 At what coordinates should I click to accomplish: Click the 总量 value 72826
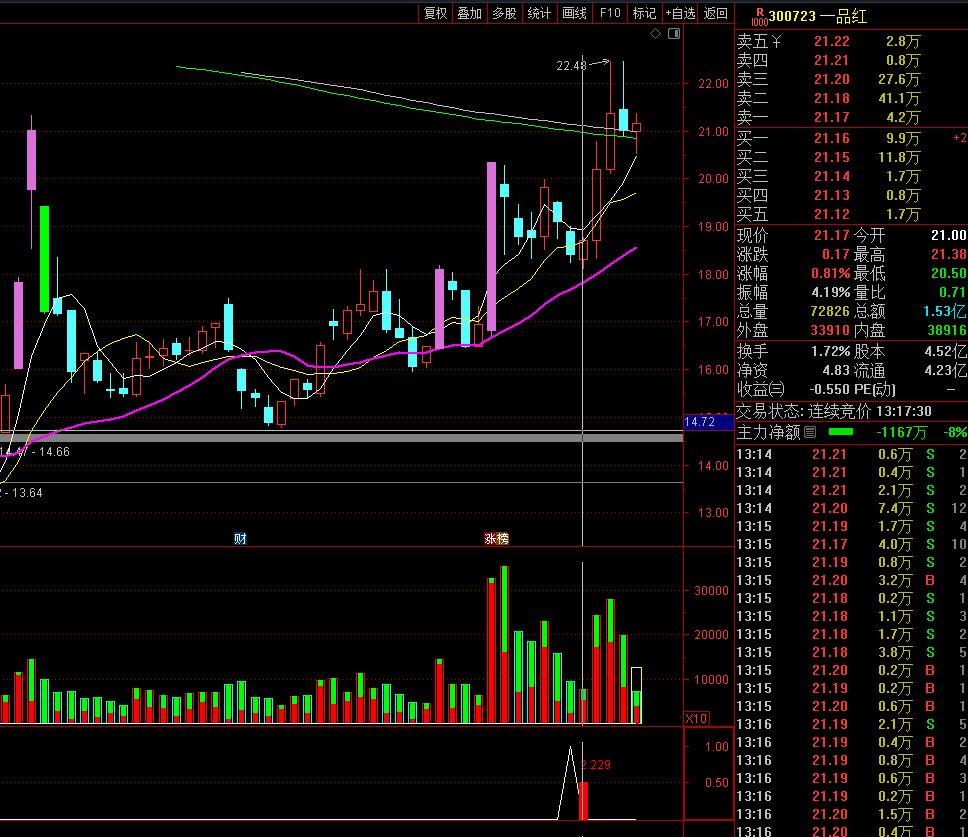tap(830, 312)
